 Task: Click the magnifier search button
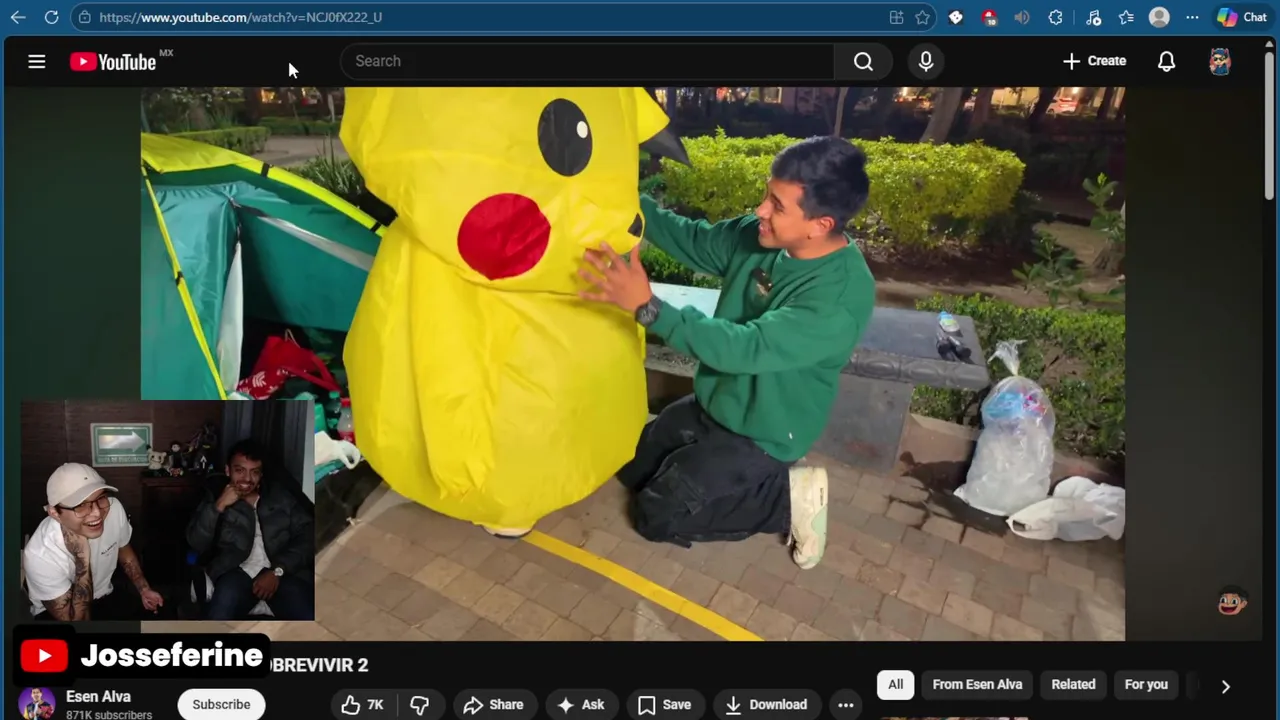(863, 61)
